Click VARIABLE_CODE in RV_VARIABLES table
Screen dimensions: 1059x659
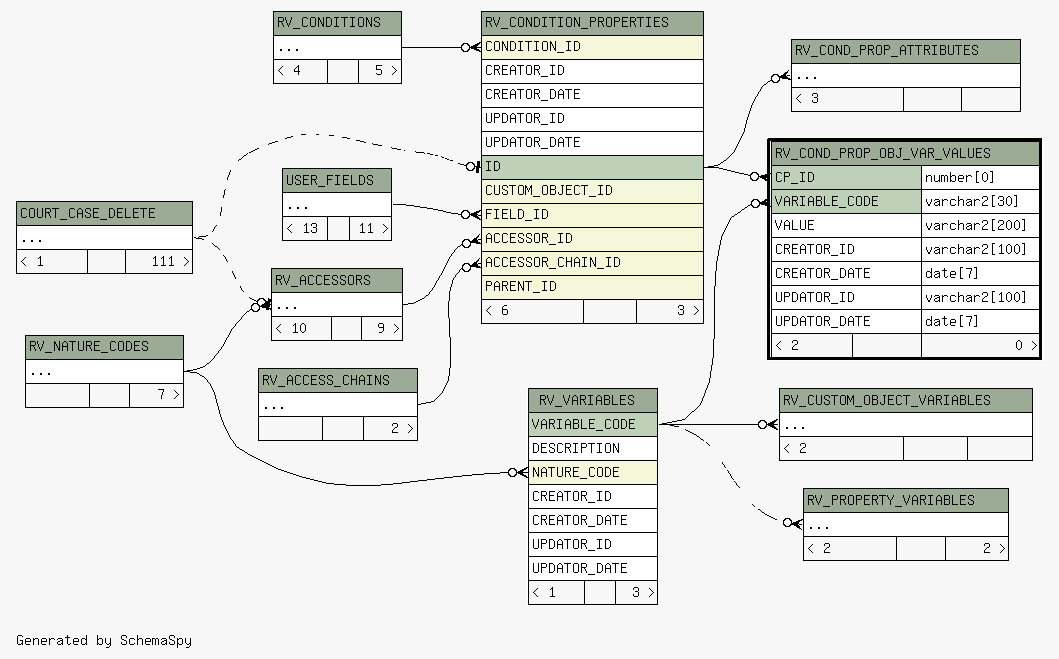592,425
